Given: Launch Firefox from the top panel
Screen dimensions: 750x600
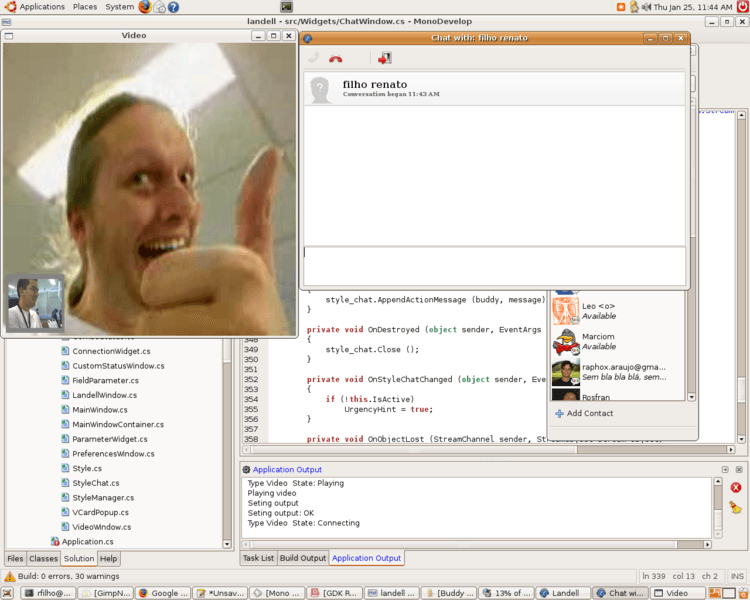Looking at the screenshot, I should tap(145, 7).
